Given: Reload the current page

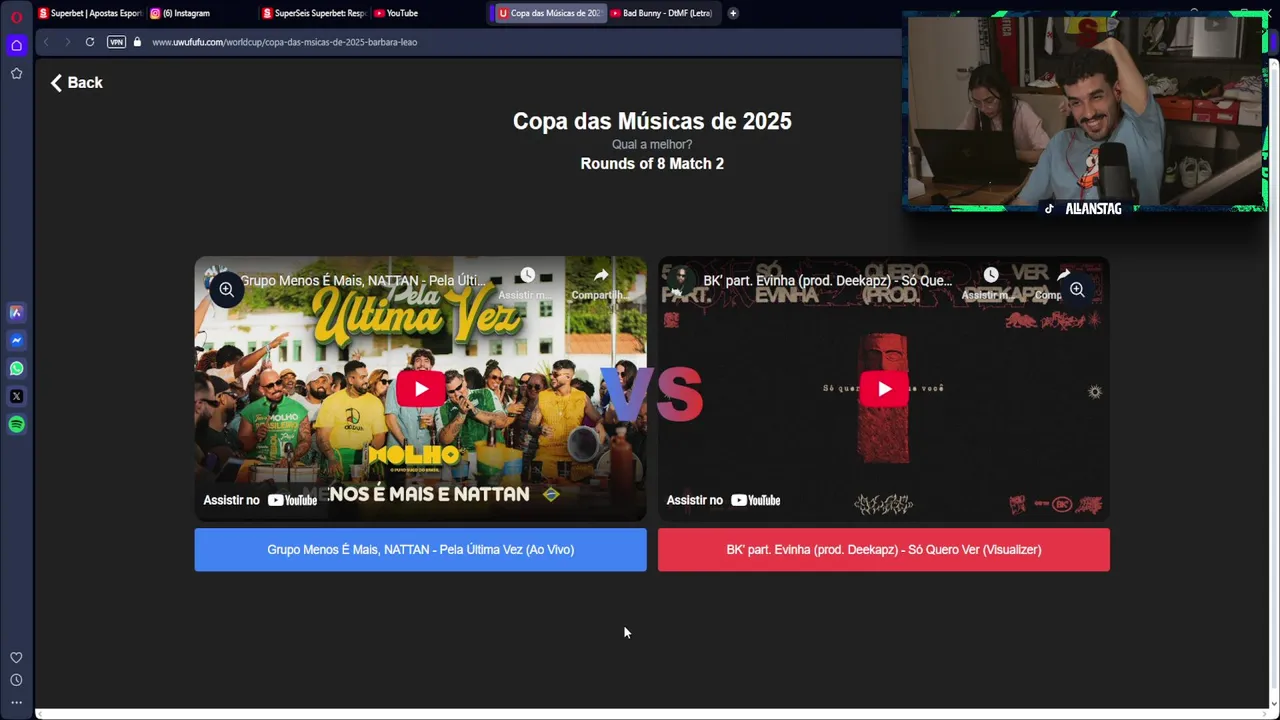Looking at the screenshot, I should (x=90, y=42).
